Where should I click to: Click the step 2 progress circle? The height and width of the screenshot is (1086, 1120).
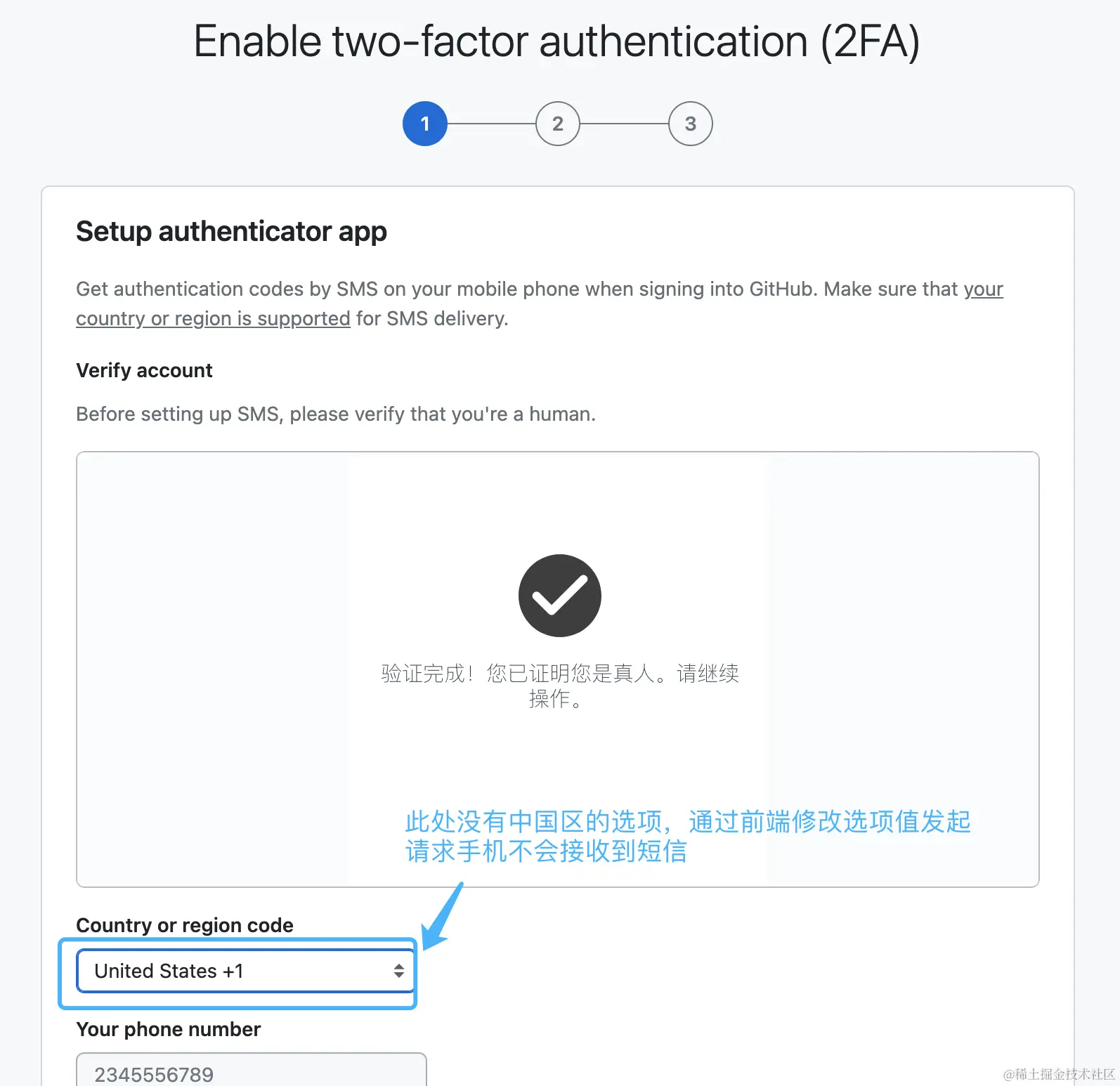tap(557, 124)
